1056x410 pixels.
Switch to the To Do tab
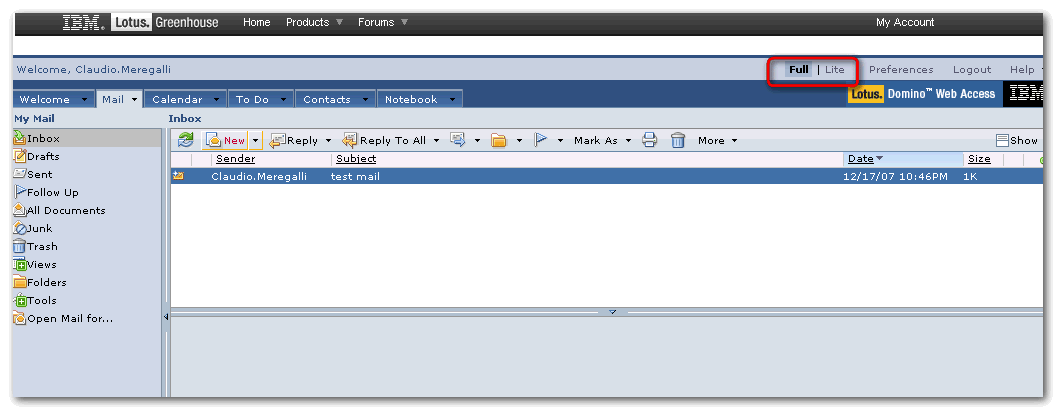253,99
